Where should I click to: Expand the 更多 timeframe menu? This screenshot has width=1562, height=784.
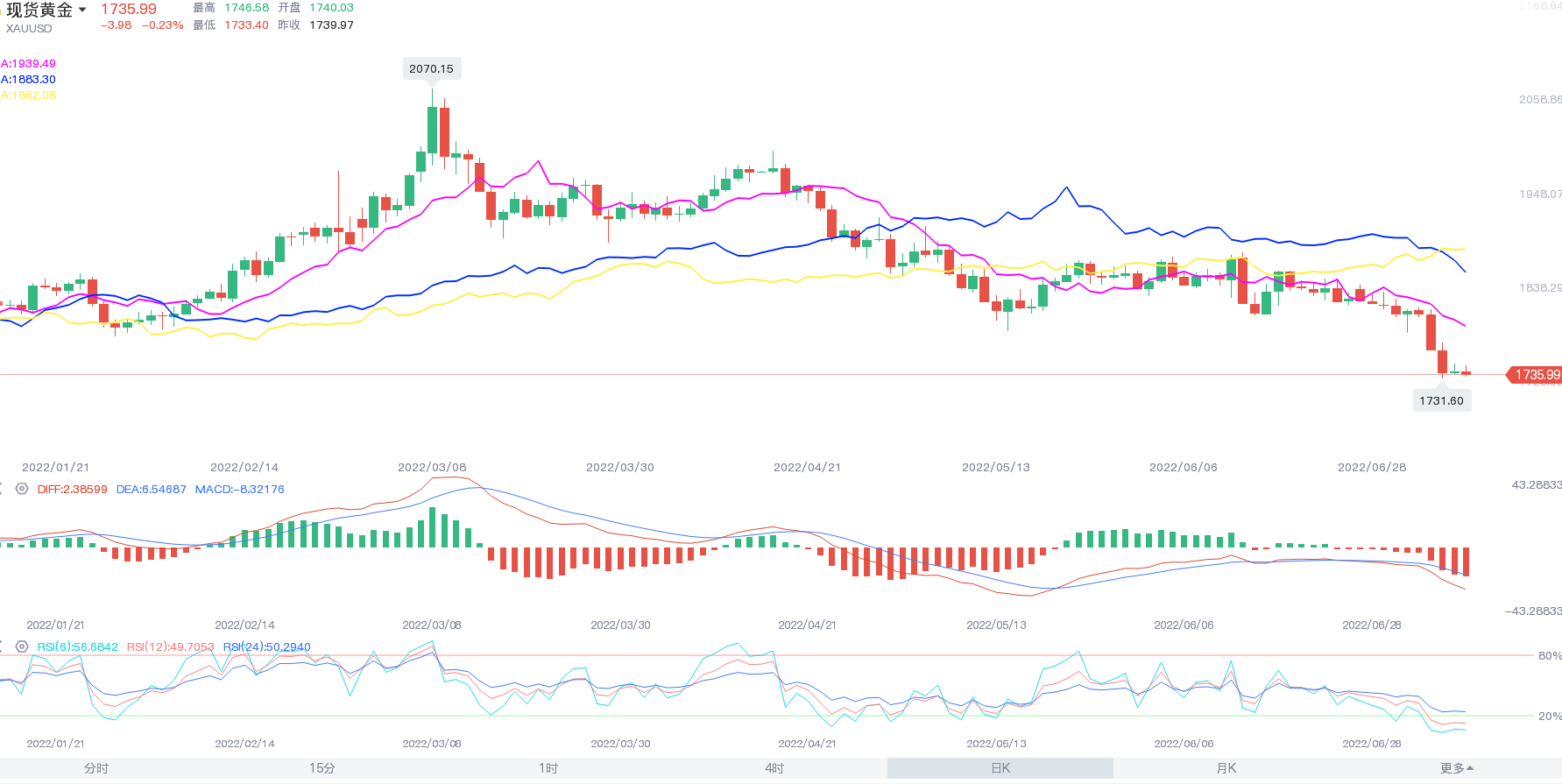[x=1456, y=768]
